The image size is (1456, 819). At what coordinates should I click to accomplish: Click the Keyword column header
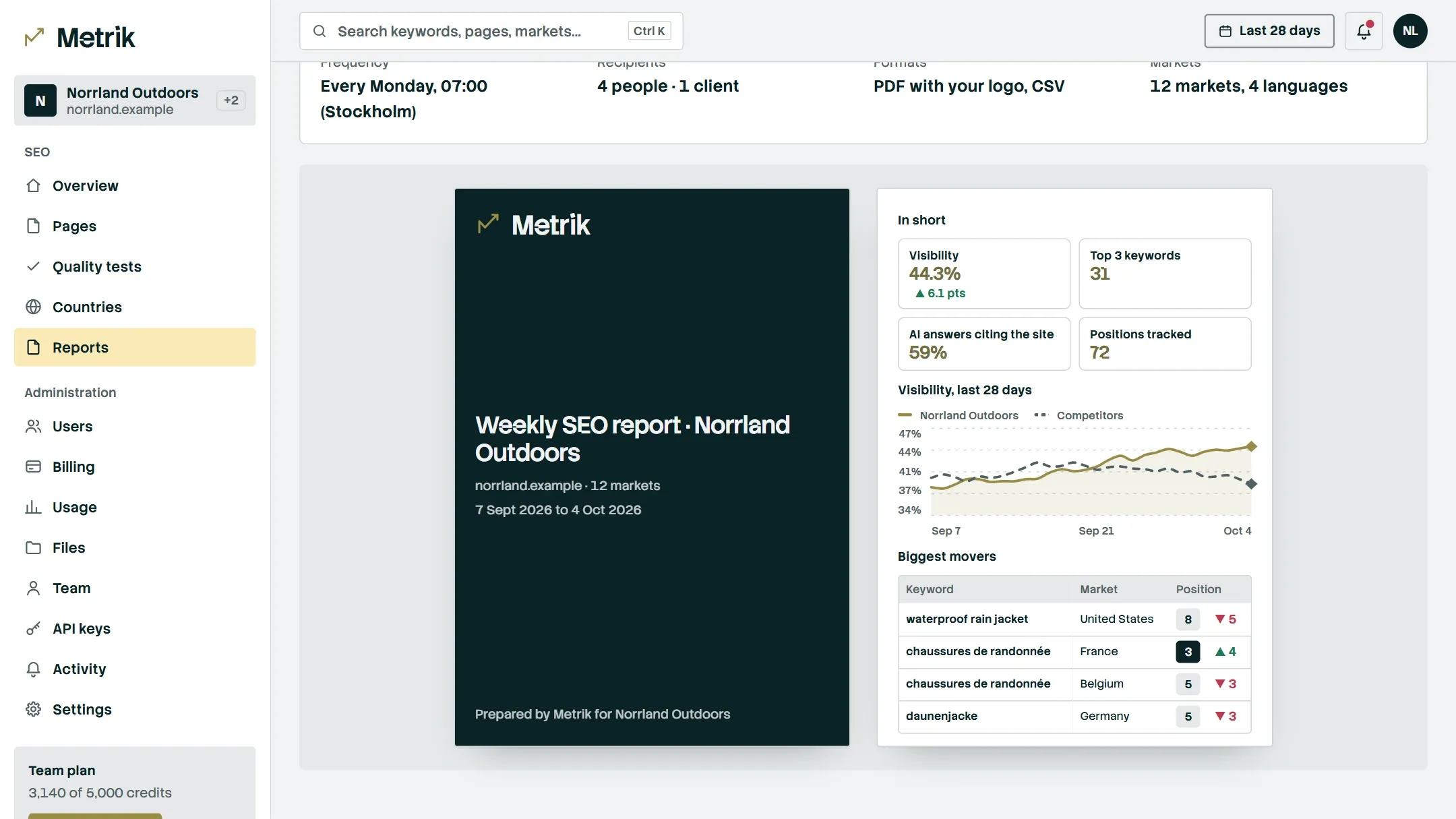point(930,589)
